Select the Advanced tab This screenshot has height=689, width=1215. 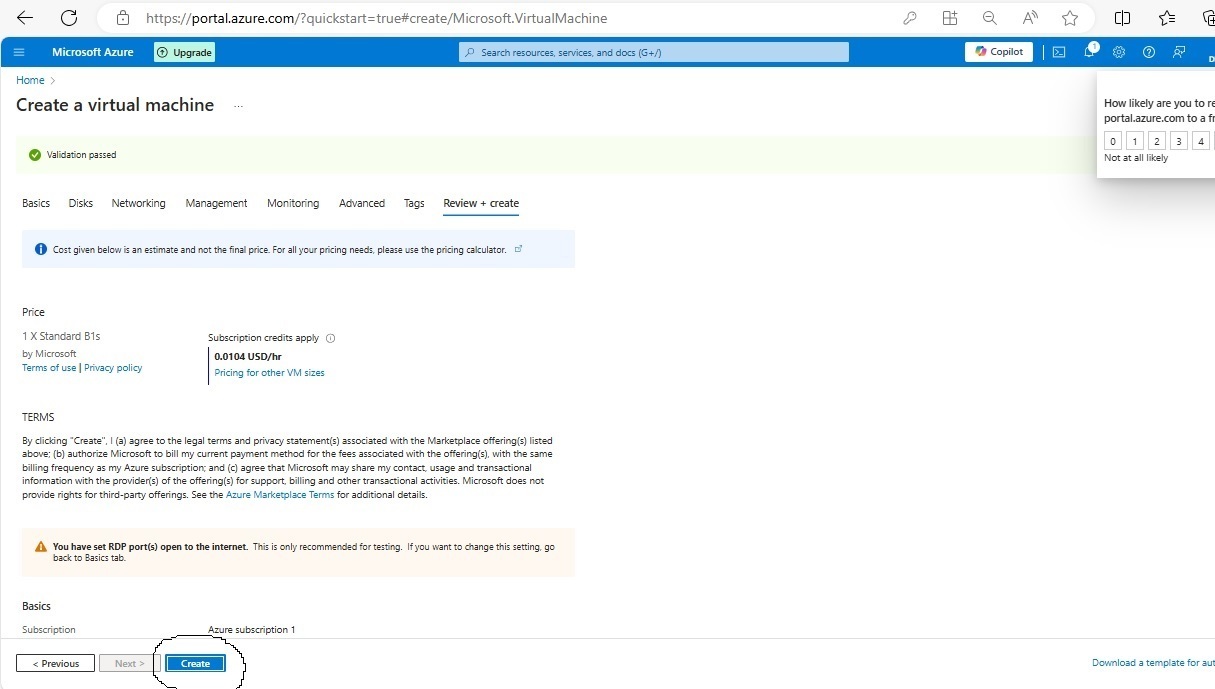362,203
